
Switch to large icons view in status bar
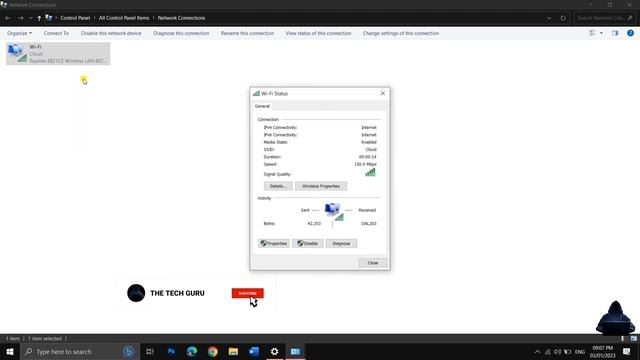tap(634, 339)
